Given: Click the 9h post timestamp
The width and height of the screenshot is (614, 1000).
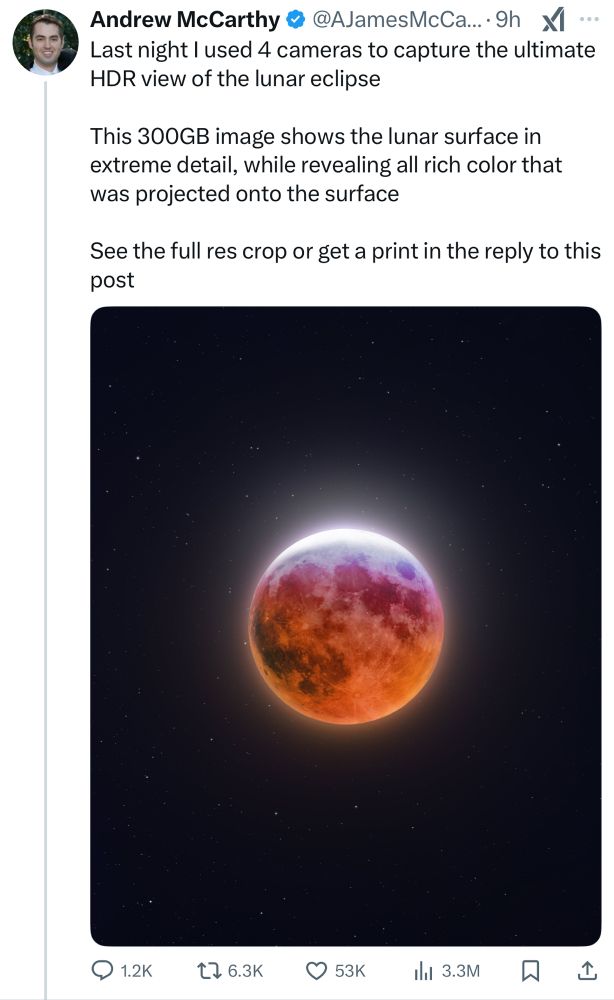Looking at the screenshot, I should 508,20.
